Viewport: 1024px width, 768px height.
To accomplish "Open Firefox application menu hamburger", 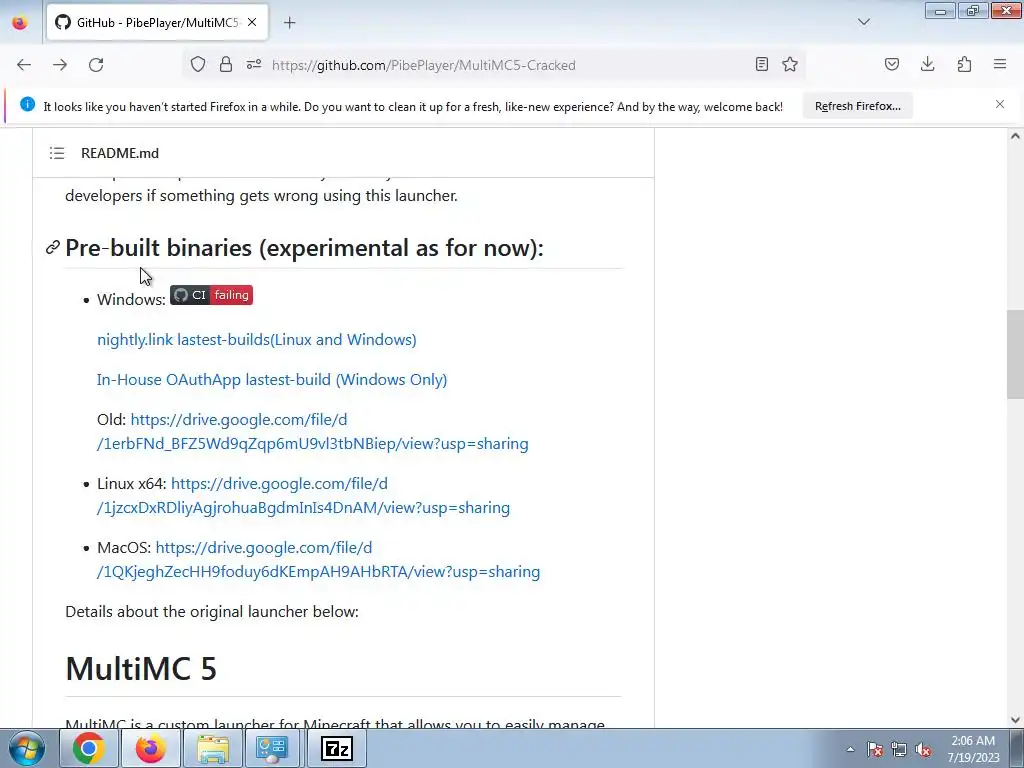I will point(1000,64).
